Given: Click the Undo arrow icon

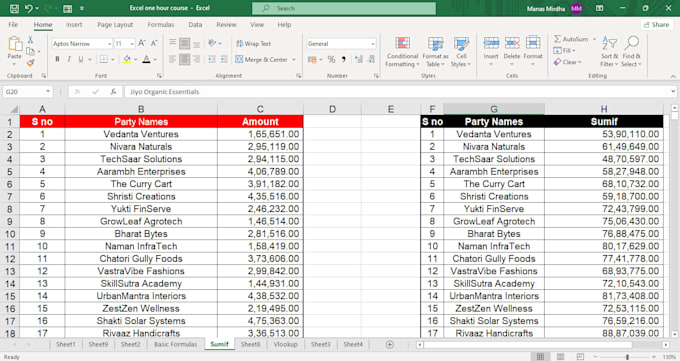Looking at the screenshot, I should coord(29,8).
